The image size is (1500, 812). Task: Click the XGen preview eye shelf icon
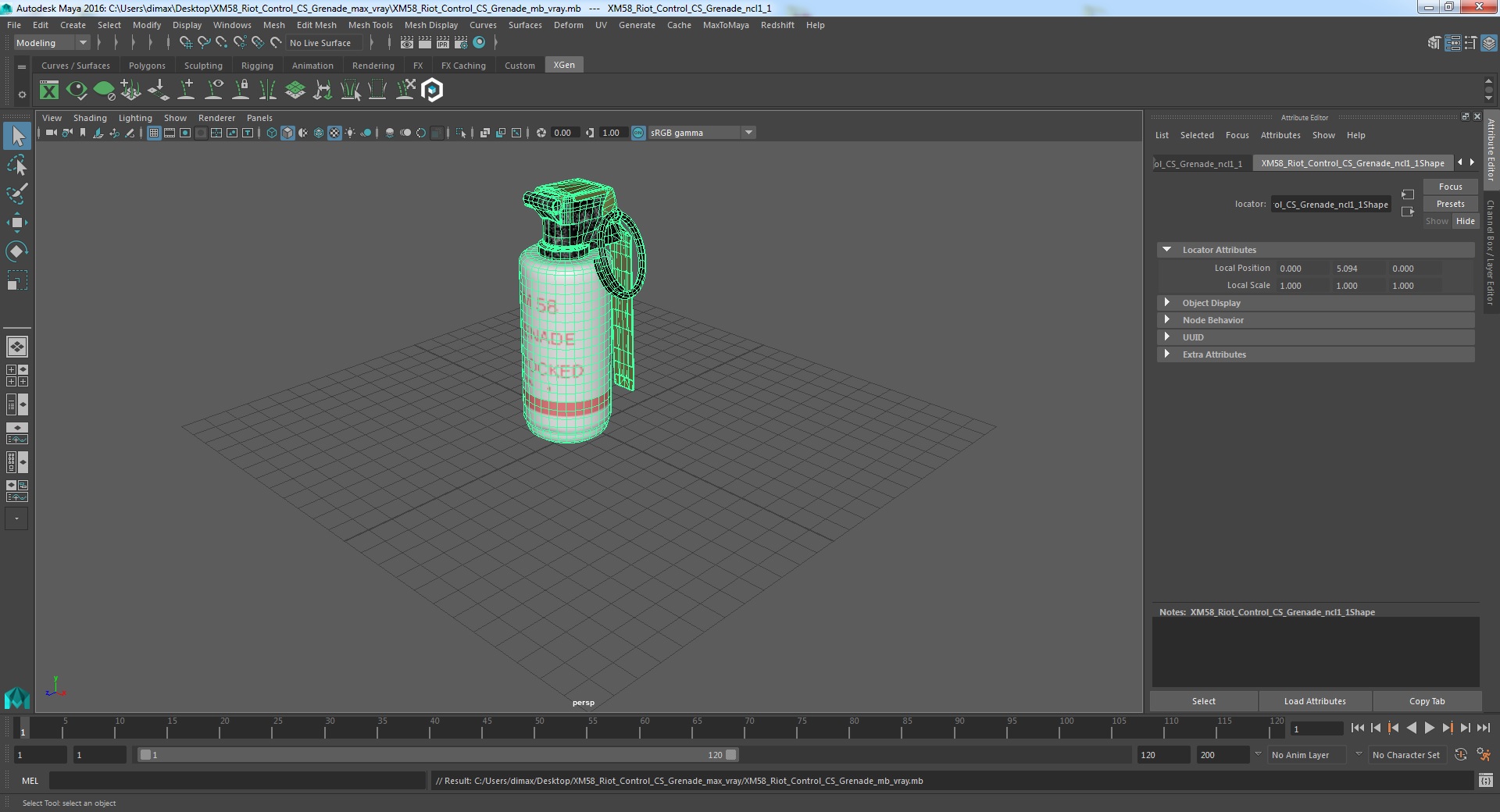[77, 91]
